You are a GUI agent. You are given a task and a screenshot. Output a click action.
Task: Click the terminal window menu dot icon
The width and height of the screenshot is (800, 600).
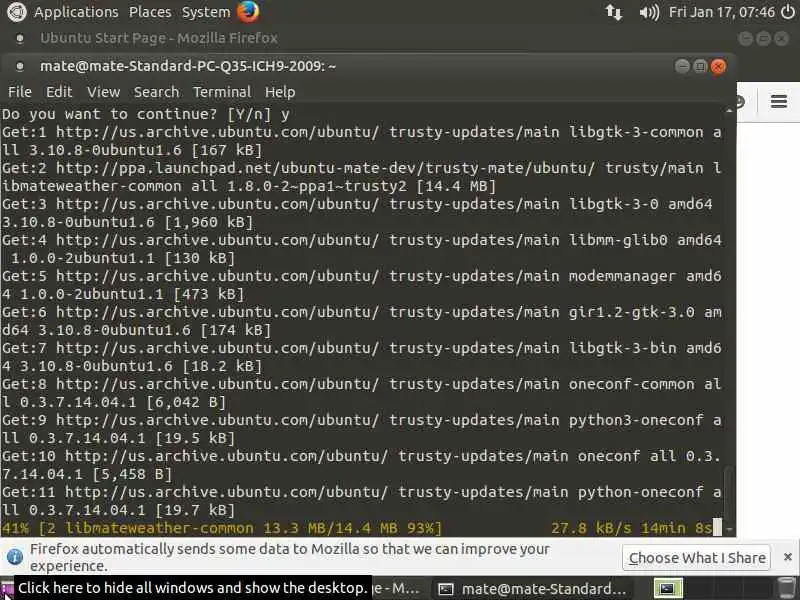click(x=20, y=66)
